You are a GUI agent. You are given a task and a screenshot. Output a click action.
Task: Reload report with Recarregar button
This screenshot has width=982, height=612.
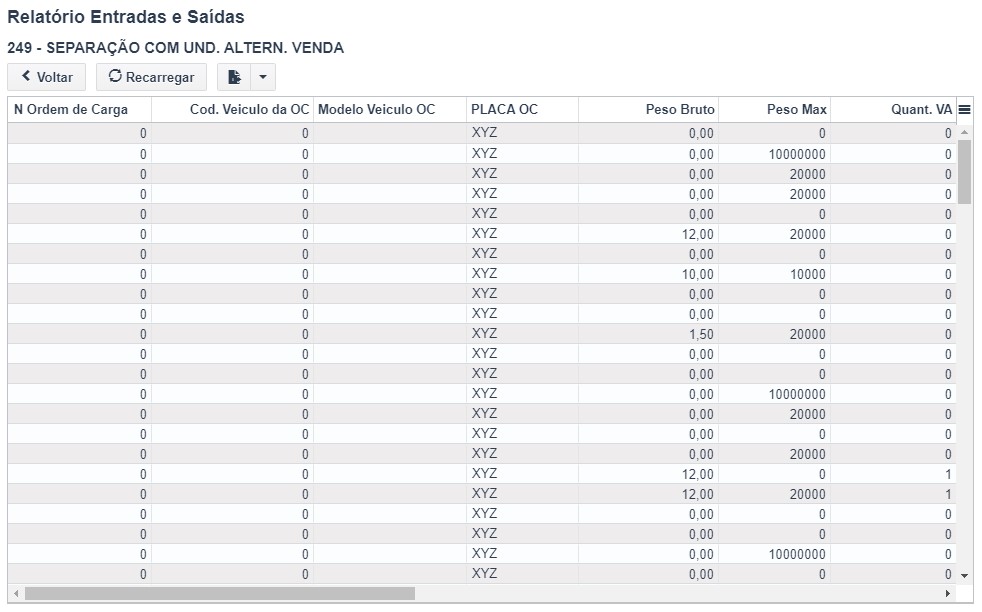pyautogui.click(x=151, y=77)
